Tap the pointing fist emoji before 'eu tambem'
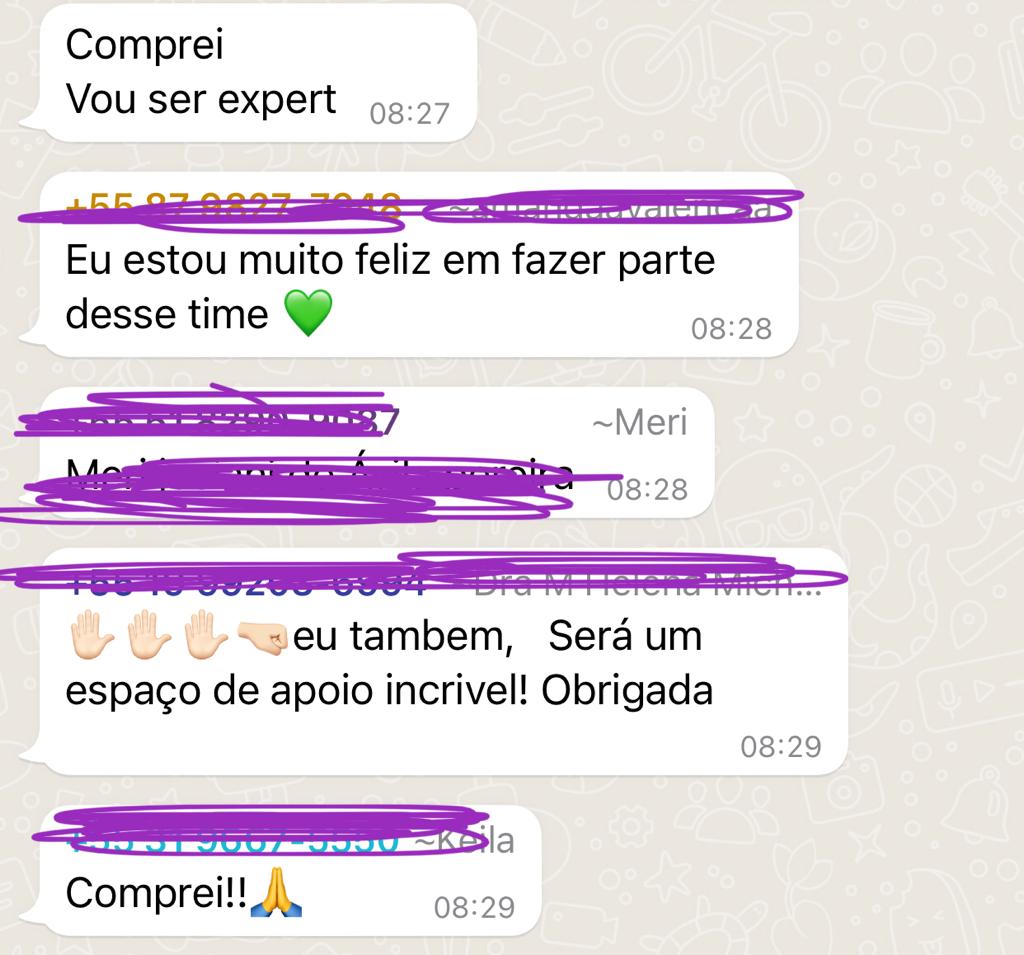 pos(262,636)
